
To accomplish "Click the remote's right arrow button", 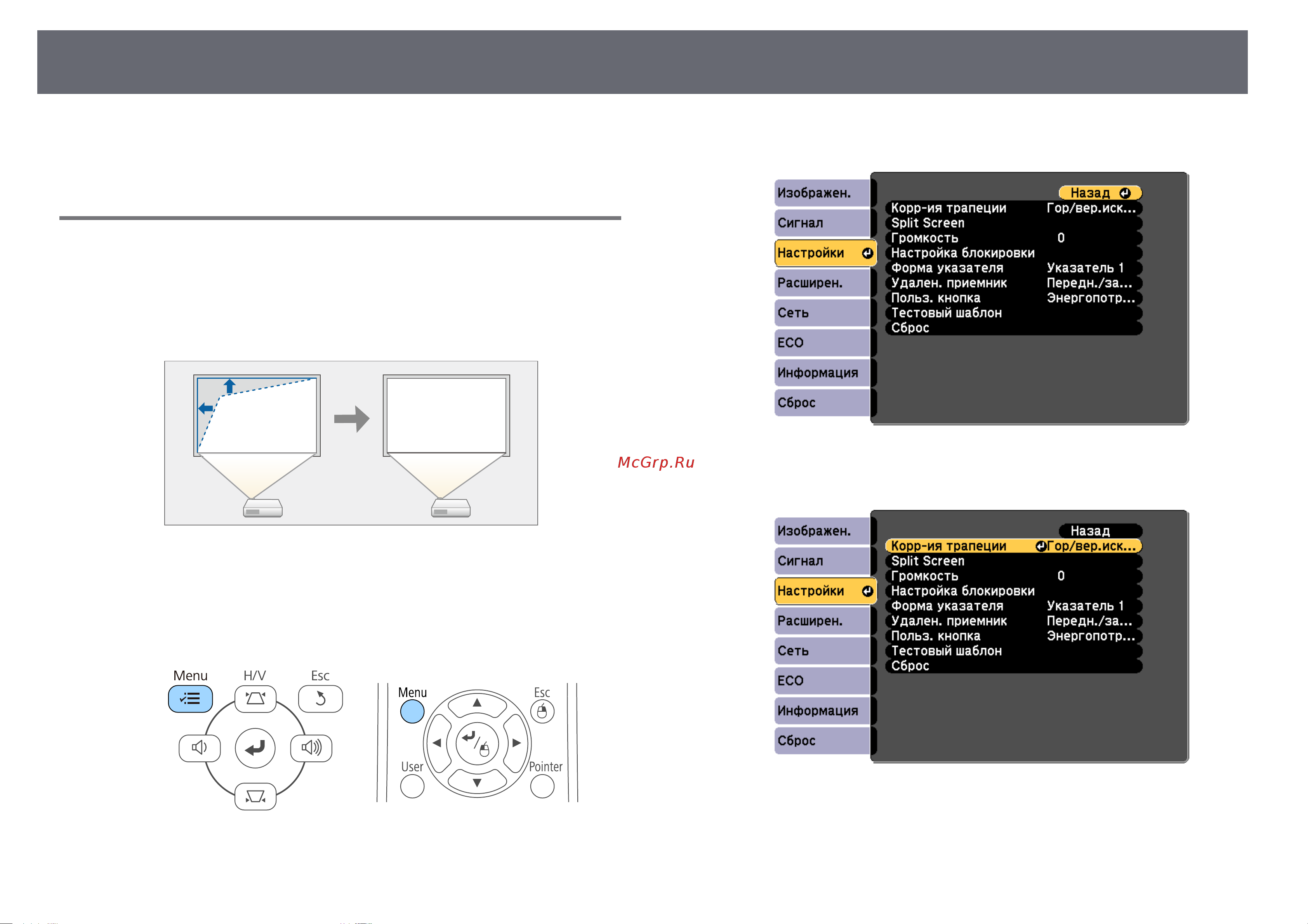I will pyautogui.click(x=516, y=743).
